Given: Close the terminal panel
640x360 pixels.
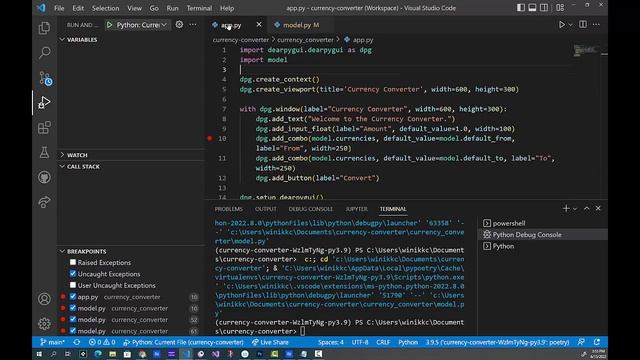Looking at the screenshot, I should tap(598, 209).
